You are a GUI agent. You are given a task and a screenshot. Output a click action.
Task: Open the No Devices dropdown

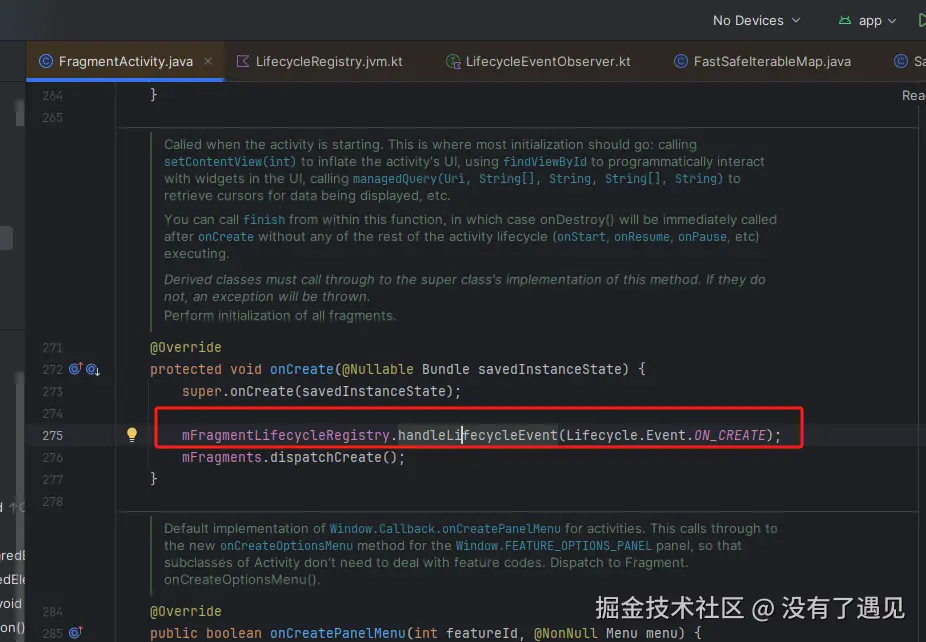(757, 21)
